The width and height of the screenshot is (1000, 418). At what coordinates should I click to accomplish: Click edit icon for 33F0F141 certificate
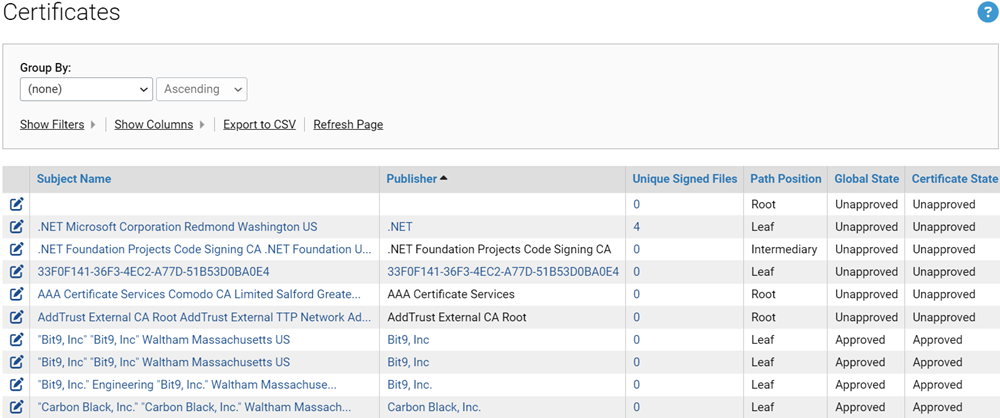[x=17, y=272]
